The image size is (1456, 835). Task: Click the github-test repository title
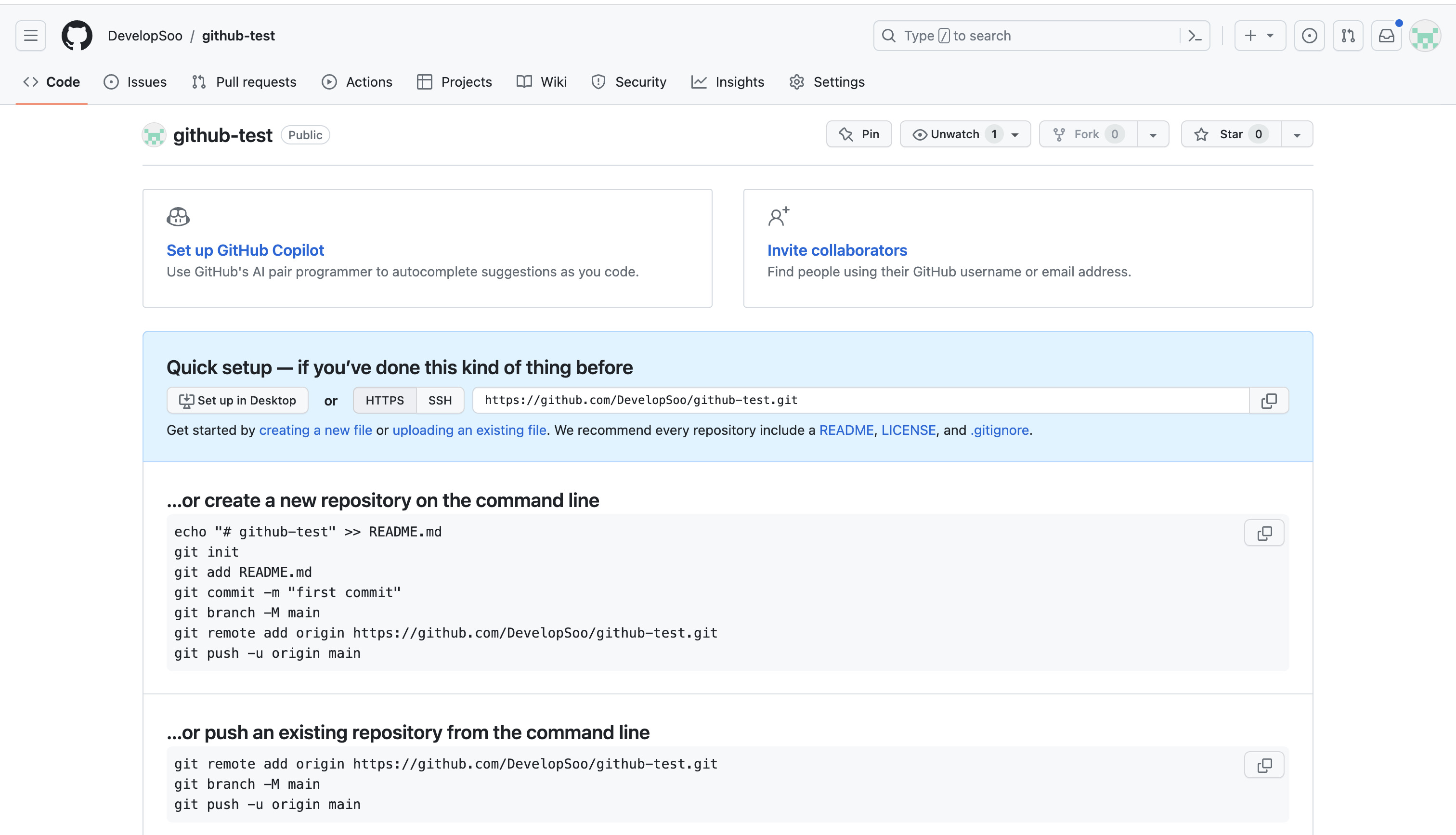point(222,135)
